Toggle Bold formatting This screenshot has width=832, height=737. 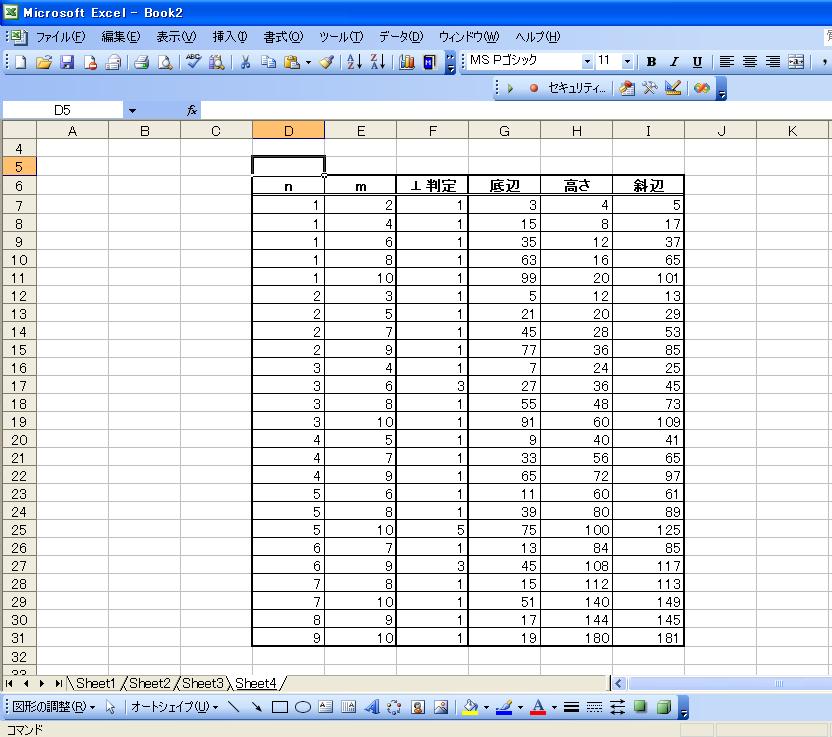651,62
